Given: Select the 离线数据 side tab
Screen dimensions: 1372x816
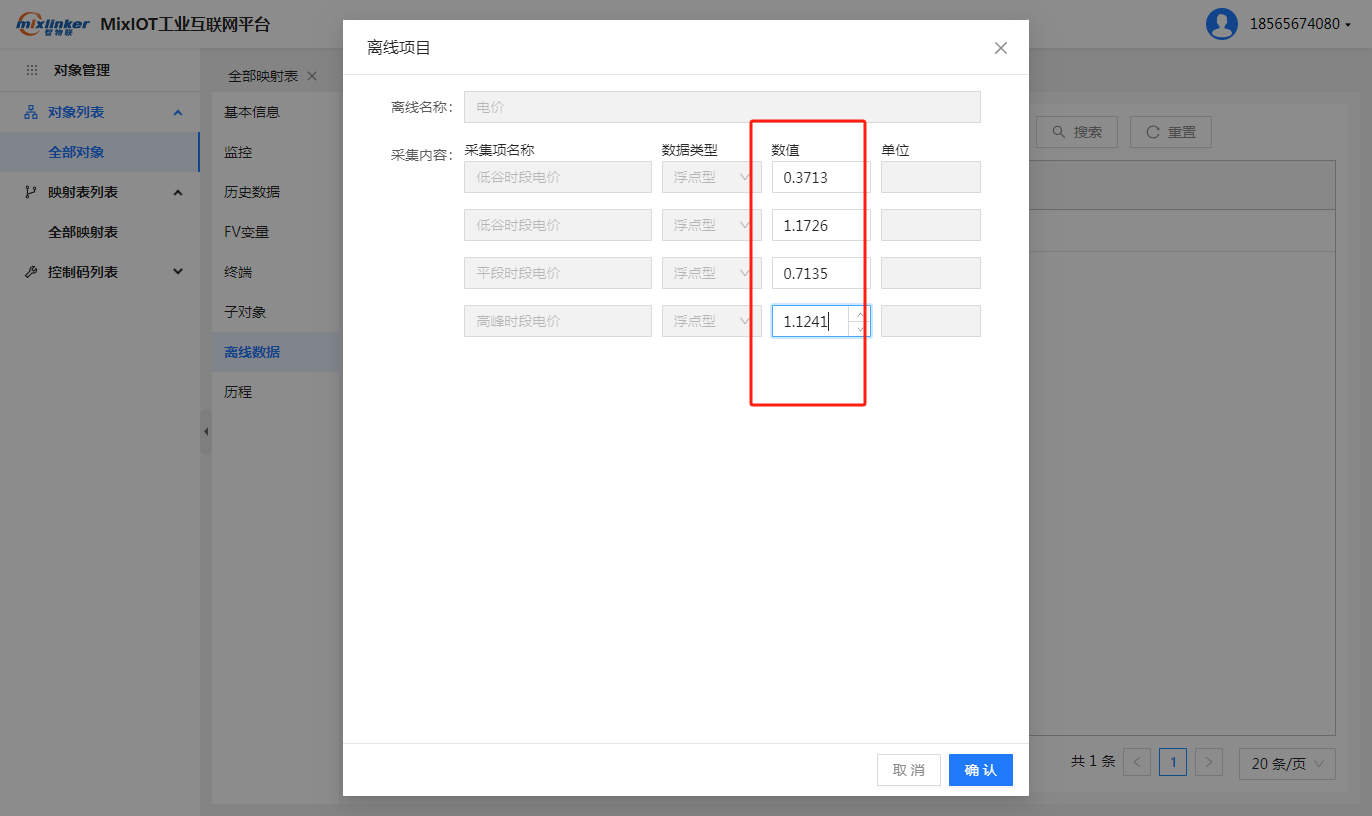Looking at the screenshot, I should [252, 352].
